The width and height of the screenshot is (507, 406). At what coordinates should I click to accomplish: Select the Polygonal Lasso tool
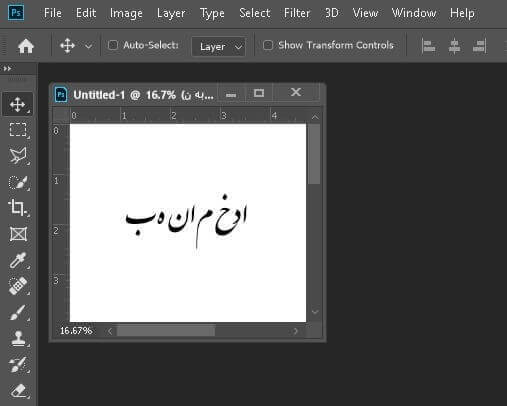(18, 155)
